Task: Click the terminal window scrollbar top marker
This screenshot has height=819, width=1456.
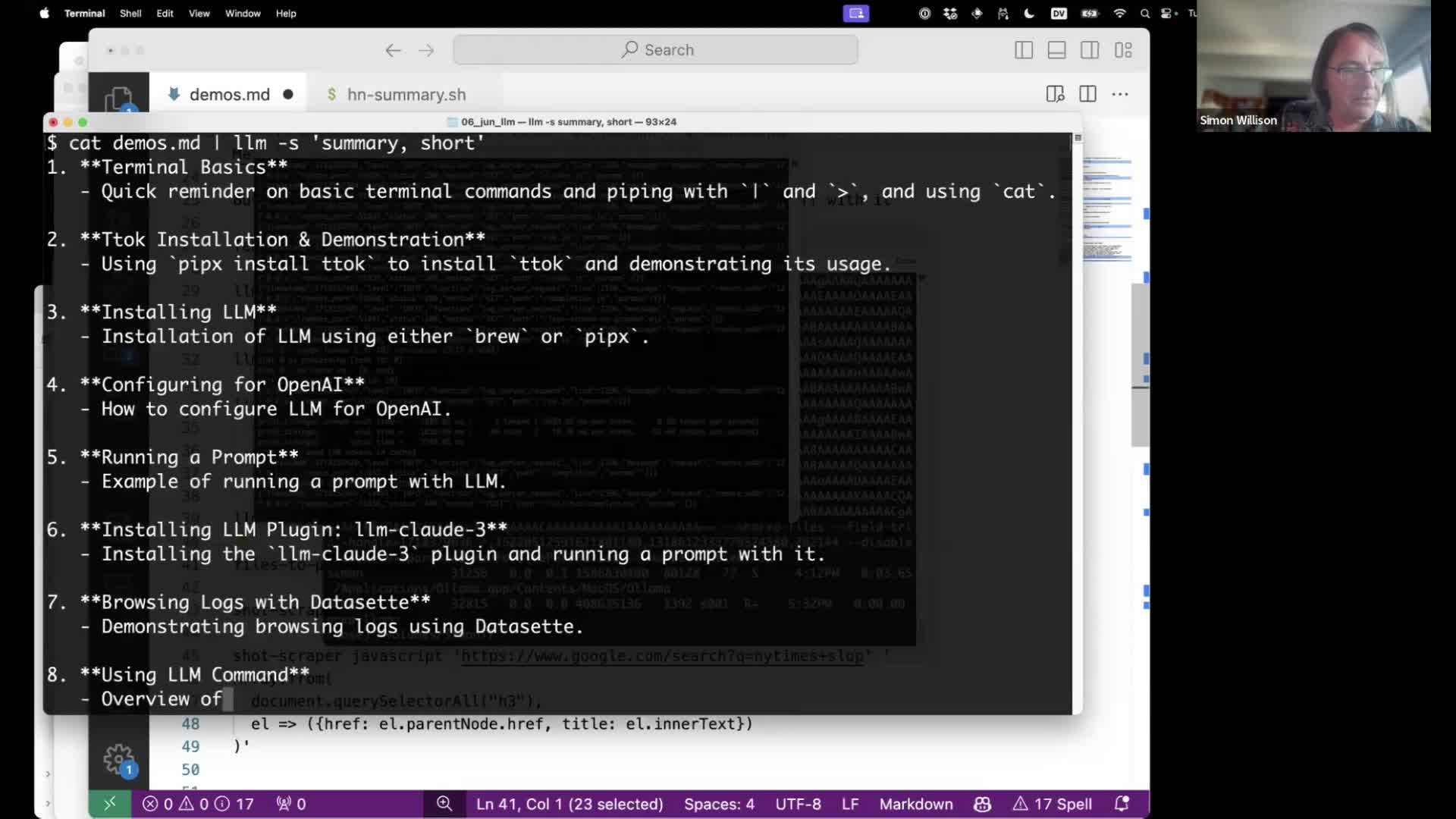Action: [1078, 138]
